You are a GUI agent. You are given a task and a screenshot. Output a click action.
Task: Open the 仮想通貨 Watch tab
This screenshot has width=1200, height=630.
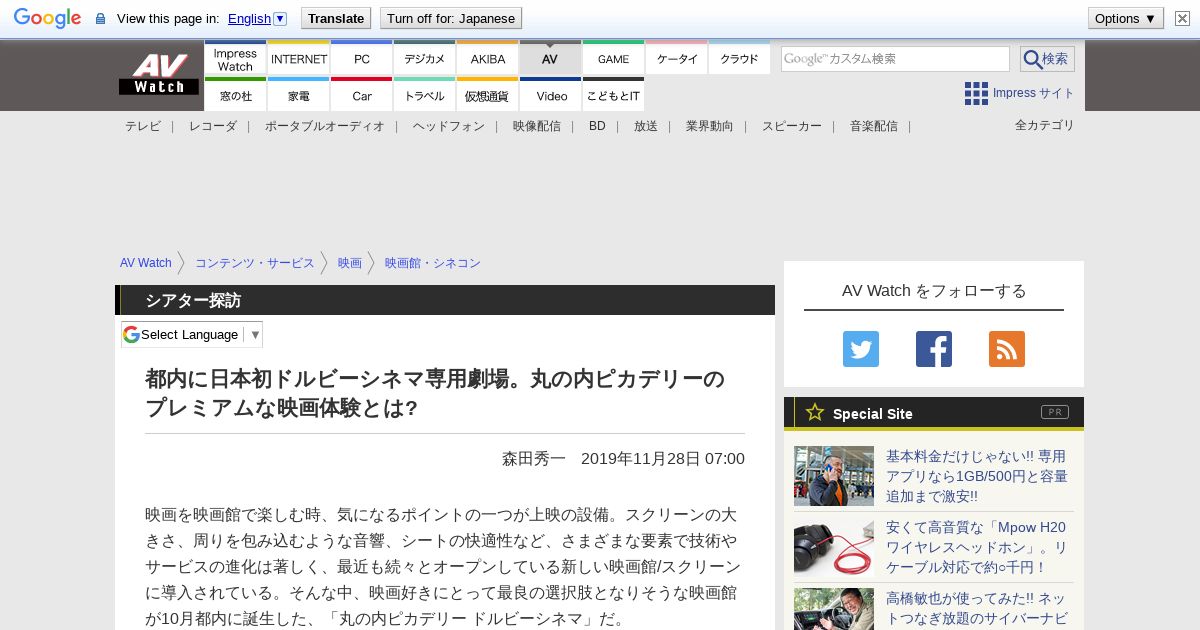(488, 95)
